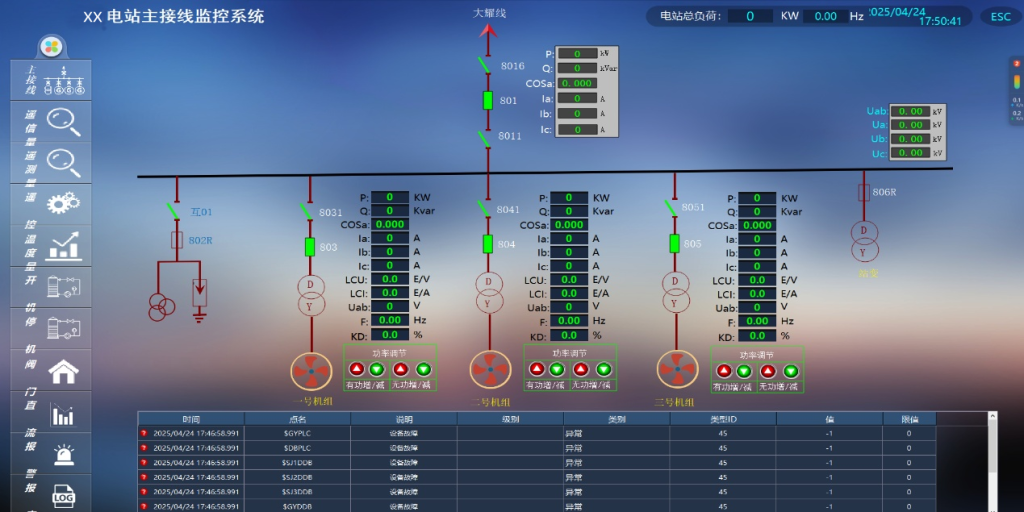Viewport: 1024px width, 512px height.
Task: Toggle the green breaker 803
Action: point(310,246)
